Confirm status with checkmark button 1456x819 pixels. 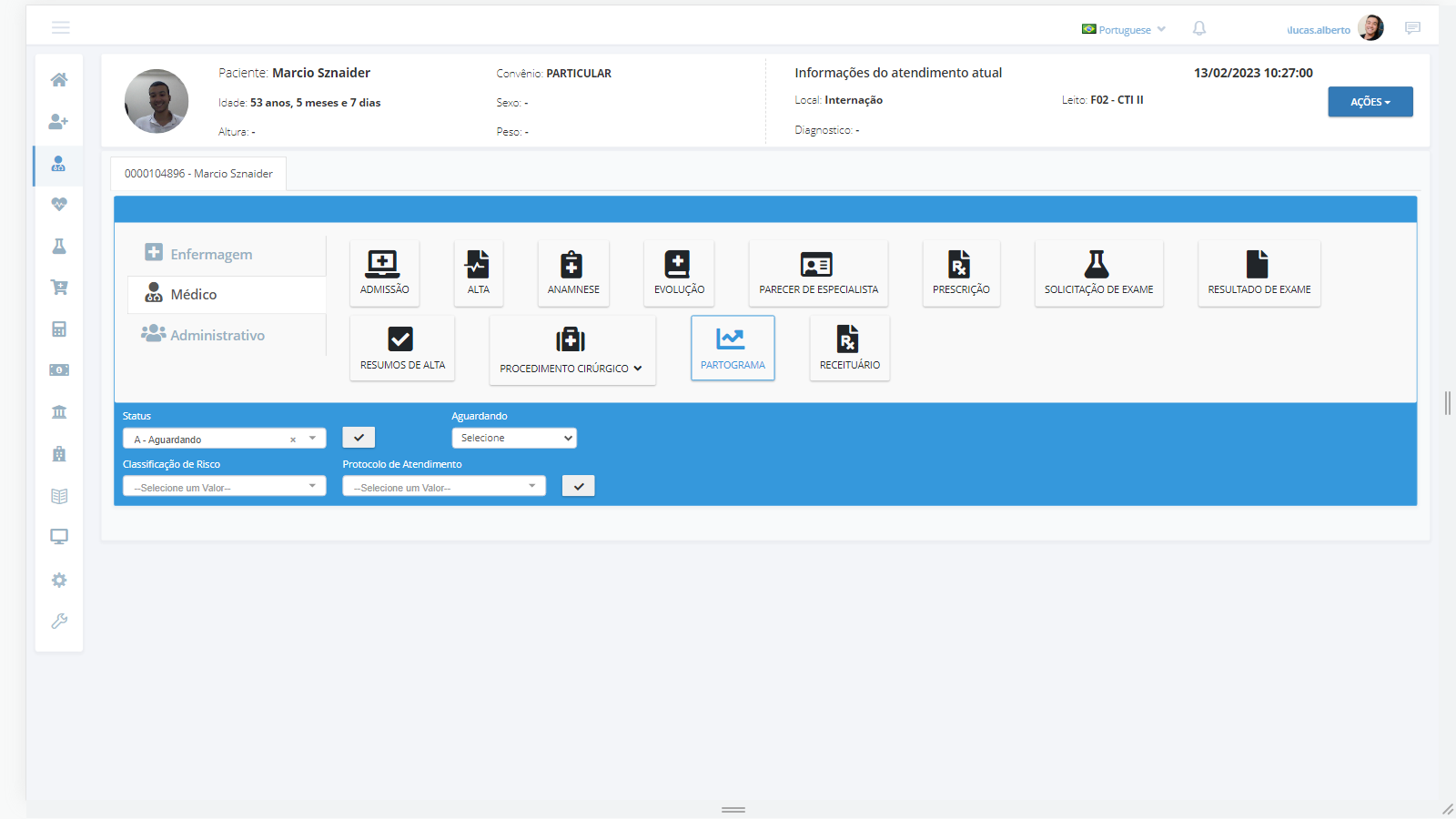click(x=359, y=438)
